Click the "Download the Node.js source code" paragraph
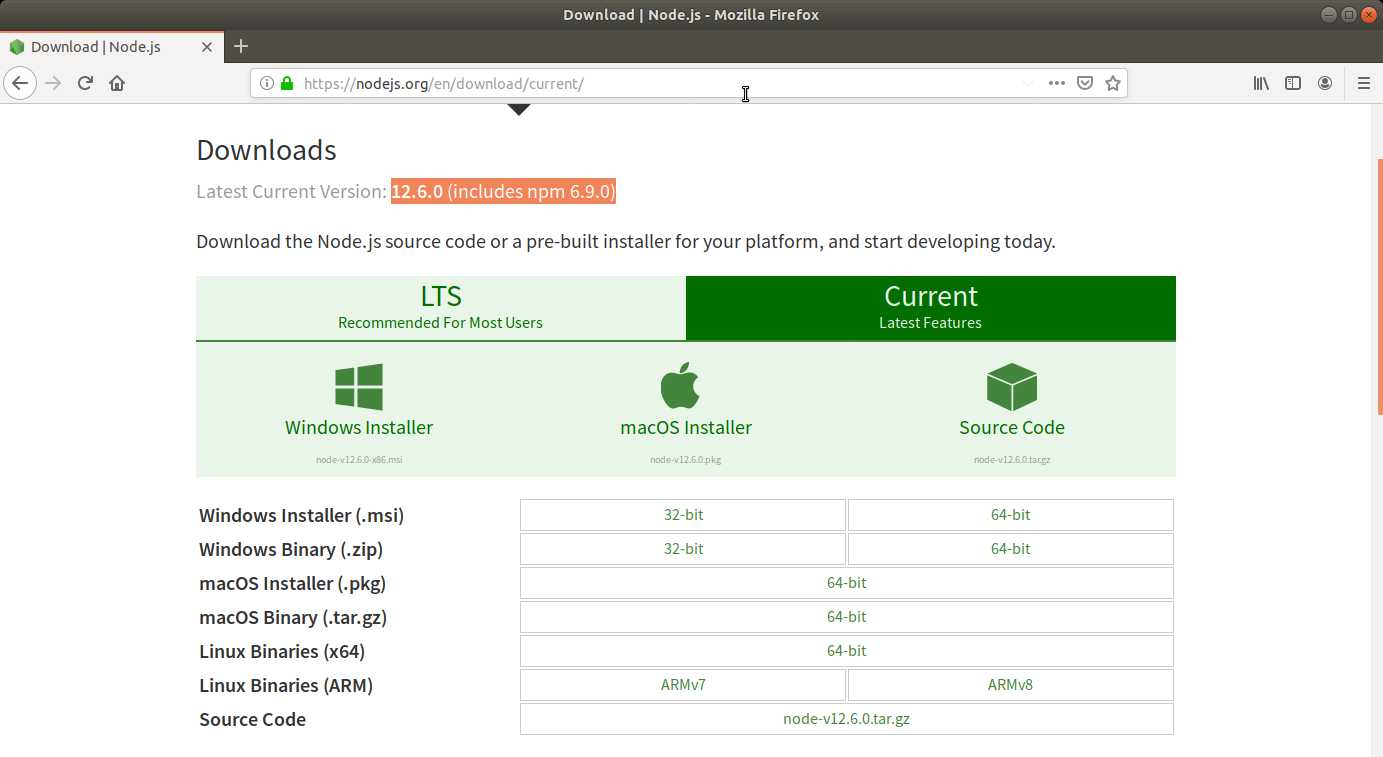This screenshot has height=757, width=1383. tap(626, 241)
